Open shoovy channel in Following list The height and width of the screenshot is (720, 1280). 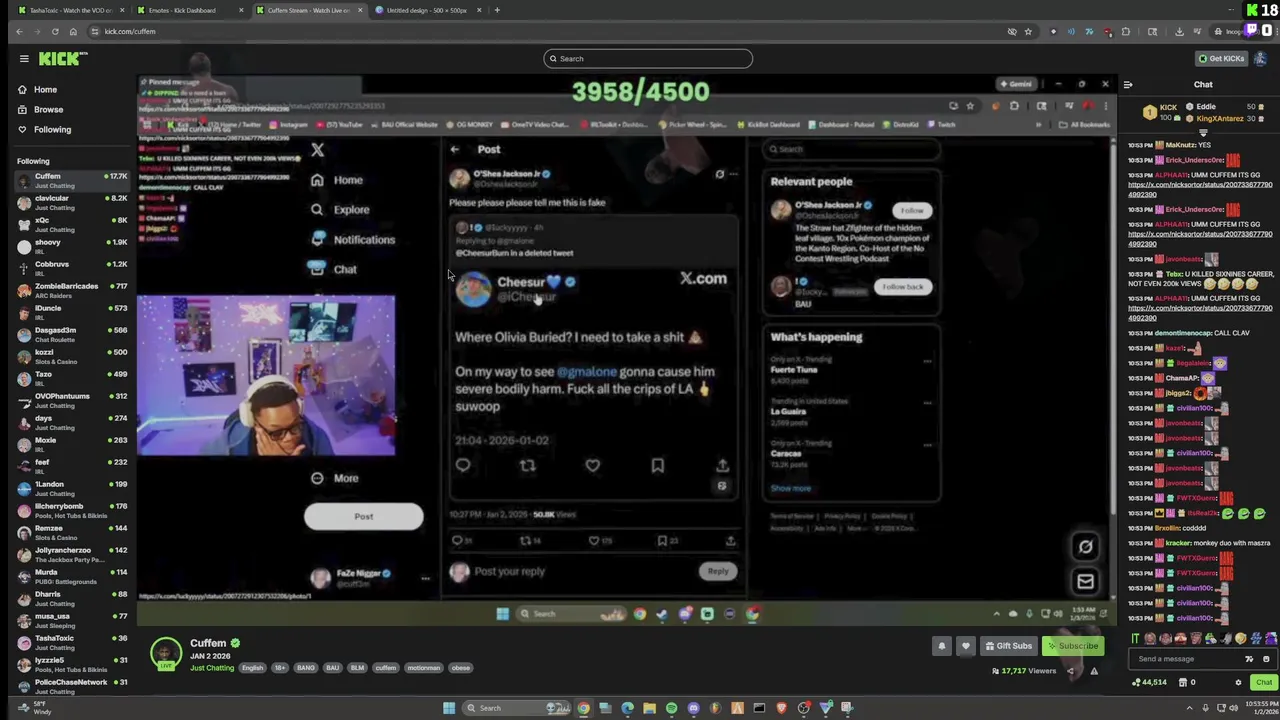(x=72, y=246)
